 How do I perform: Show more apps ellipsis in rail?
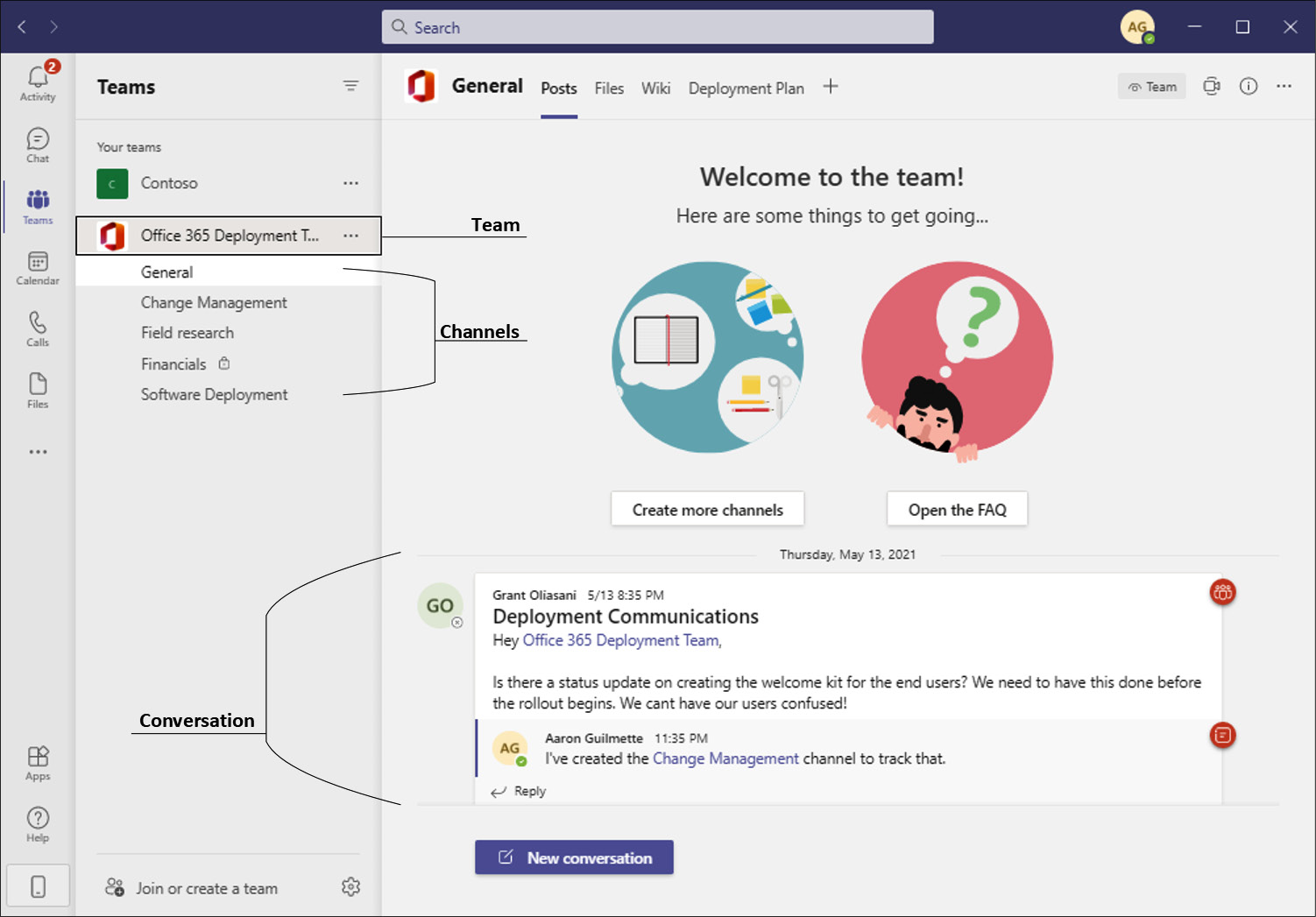[38, 452]
